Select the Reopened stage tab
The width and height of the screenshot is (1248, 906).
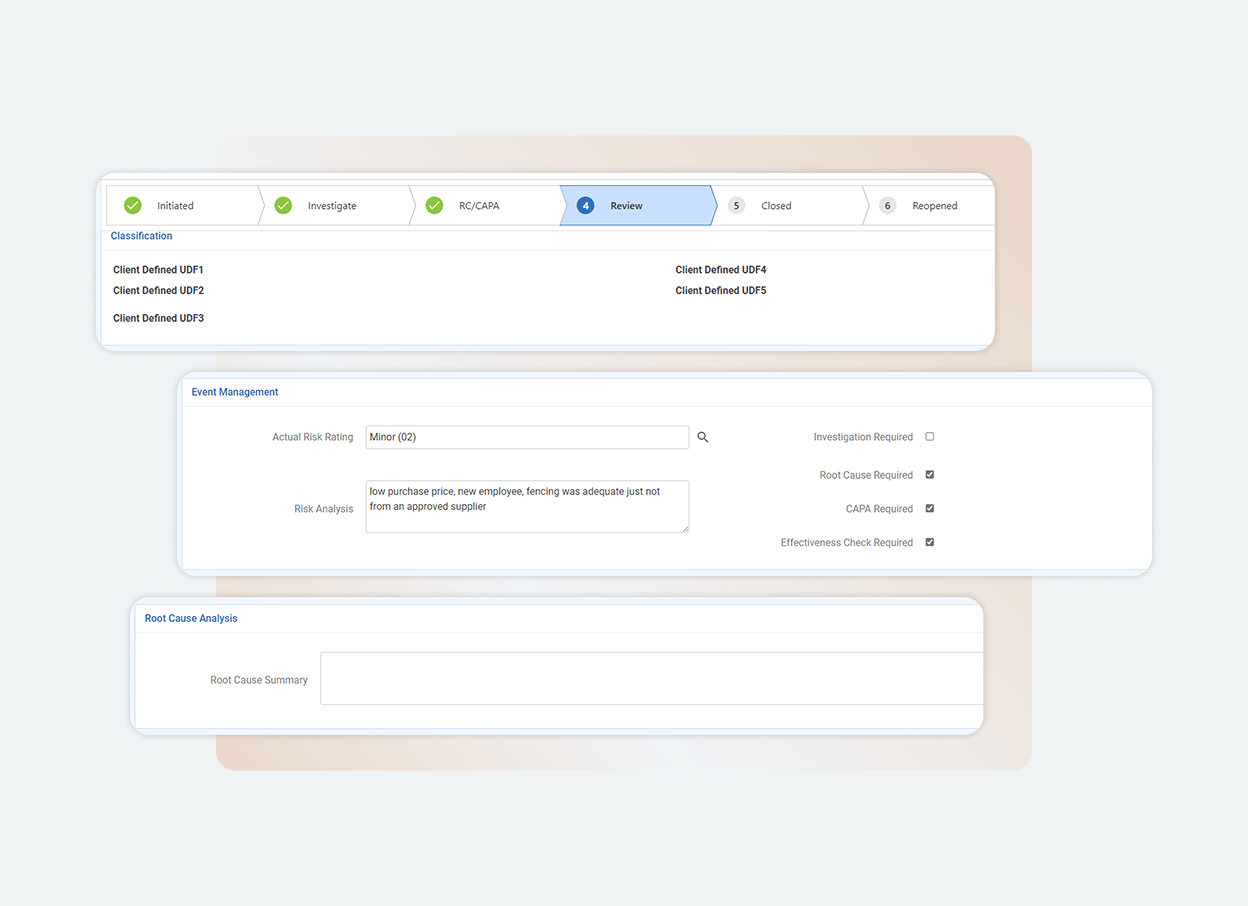[x=934, y=205]
